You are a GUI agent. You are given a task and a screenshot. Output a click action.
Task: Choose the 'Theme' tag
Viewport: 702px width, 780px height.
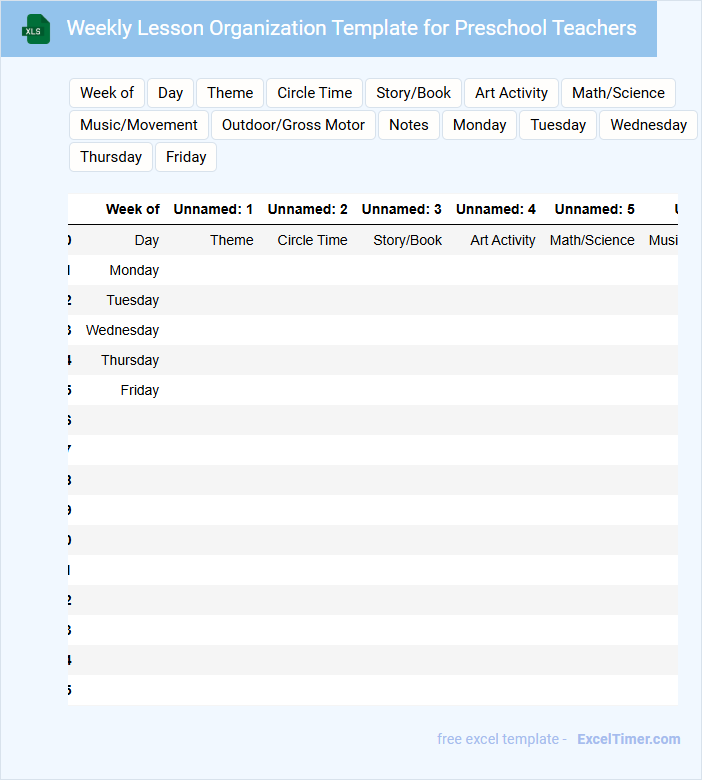pos(230,93)
